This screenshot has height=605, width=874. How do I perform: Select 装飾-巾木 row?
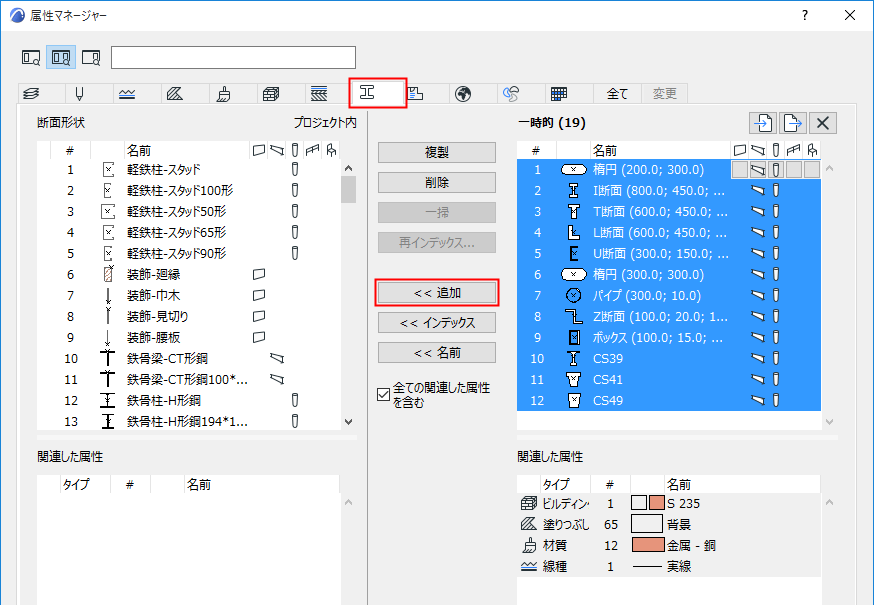pos(189,296)
